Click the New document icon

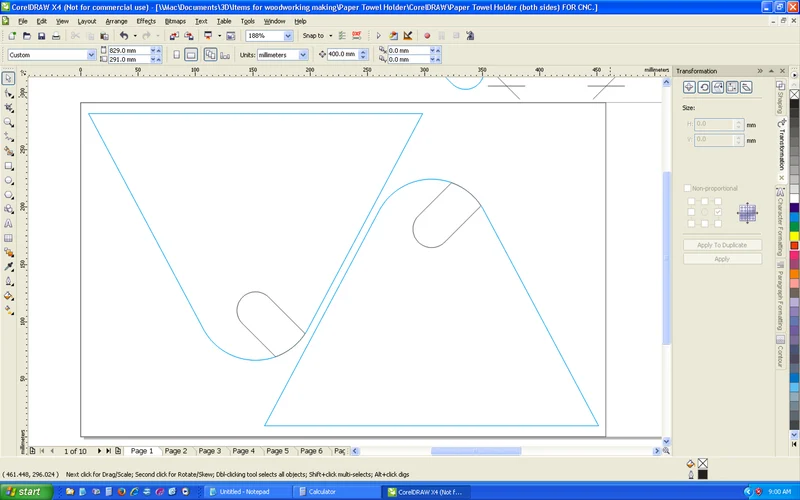click(12, 36)
